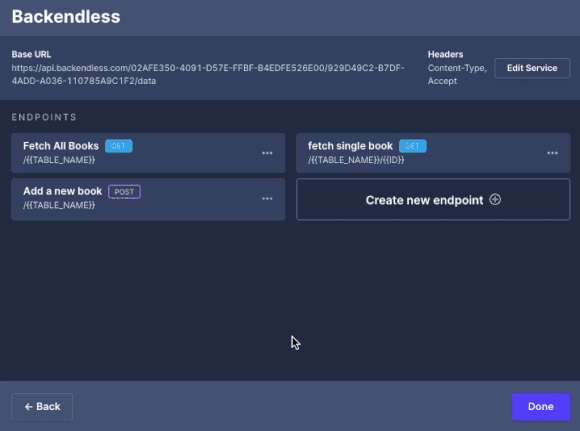The image size is (580, 431).
Task: Open the Fetch All Books endpoint
Action: pyautogui.click(x=148, y=153)
